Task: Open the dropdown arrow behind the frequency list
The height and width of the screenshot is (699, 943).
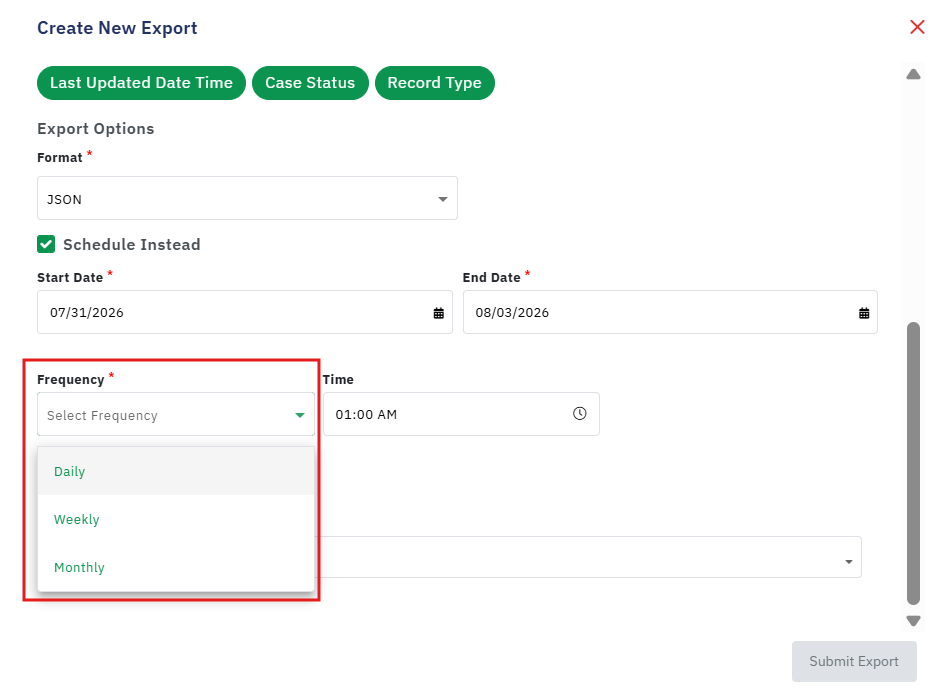Action: pyautogui.click(x=849, y=562)
